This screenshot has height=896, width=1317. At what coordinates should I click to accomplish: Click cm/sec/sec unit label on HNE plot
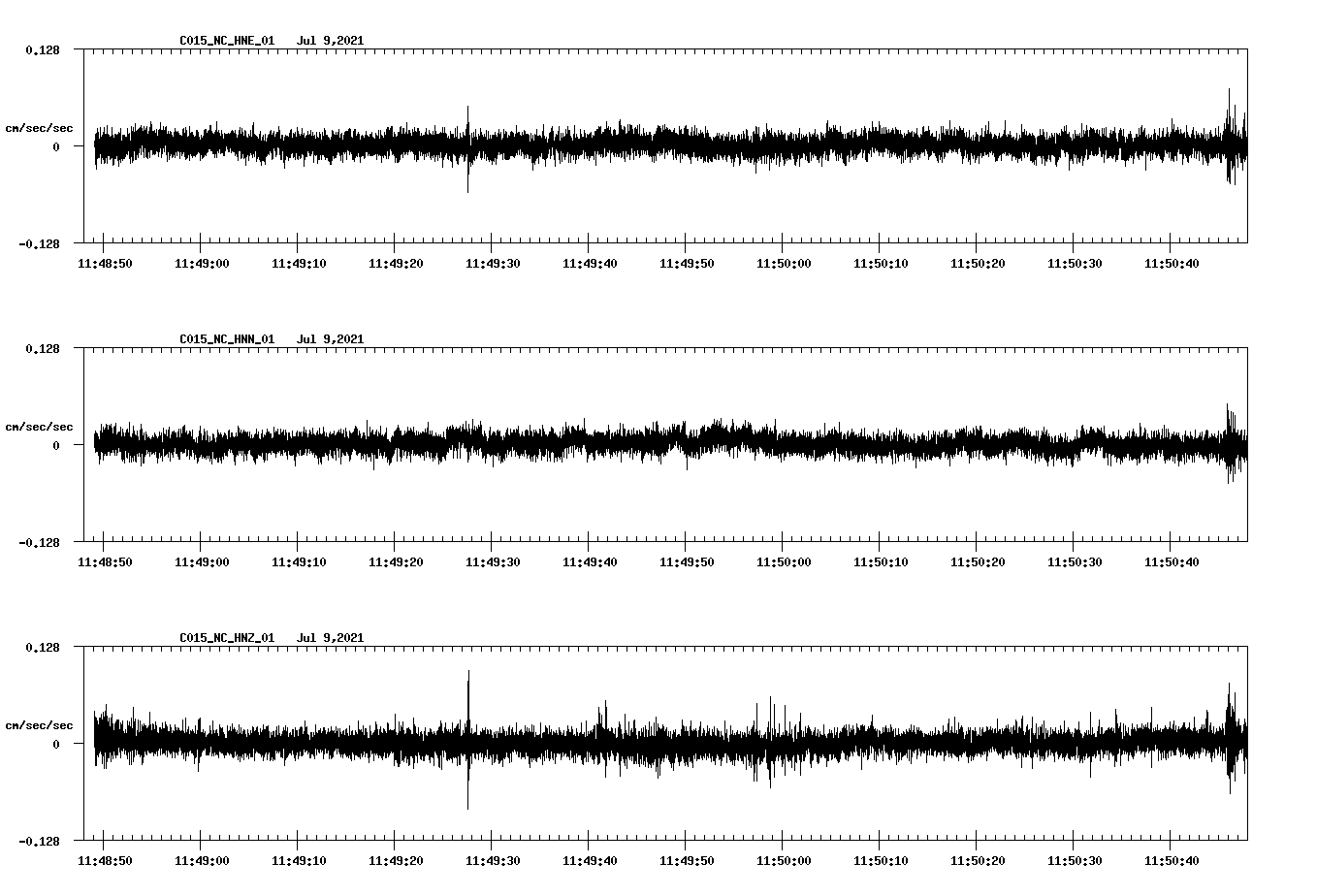tap(39, 128)
